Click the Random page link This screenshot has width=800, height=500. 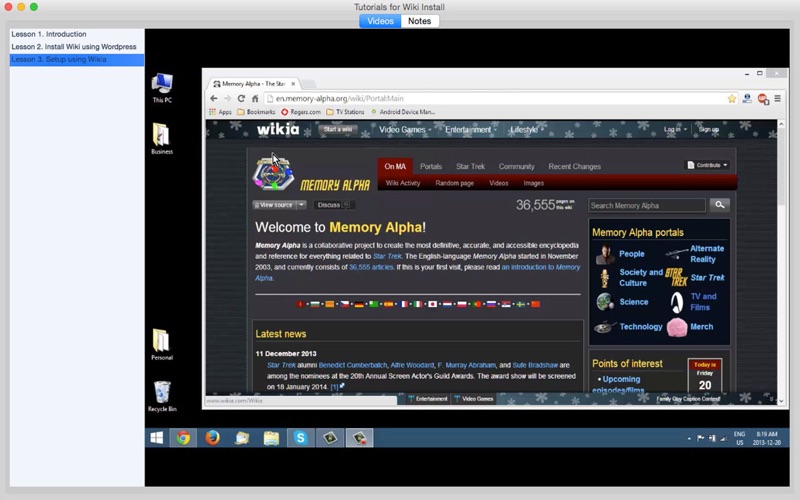(x=454, y=183)
